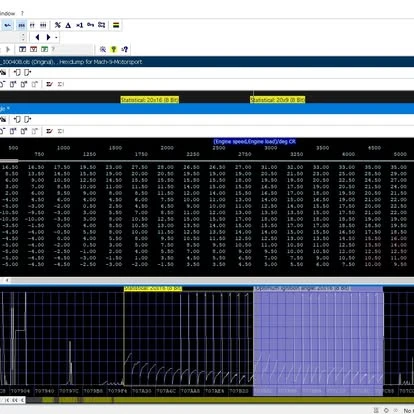Toggle absolute difference display (delta icon)
The width and height of the screenshot is (414, 414).
pos(68,25)
